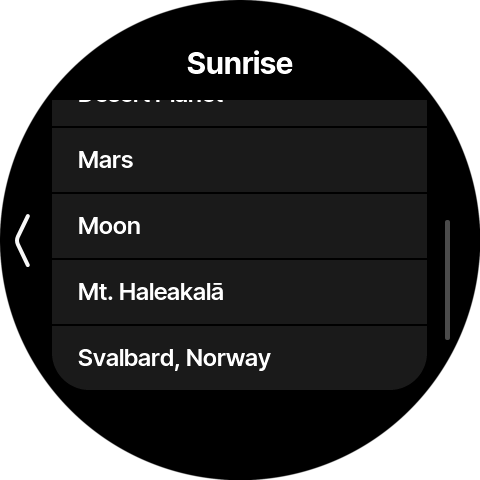Set sunrise location to Mars
Viewport: 480px width, 480px height.
pos(239,160)
